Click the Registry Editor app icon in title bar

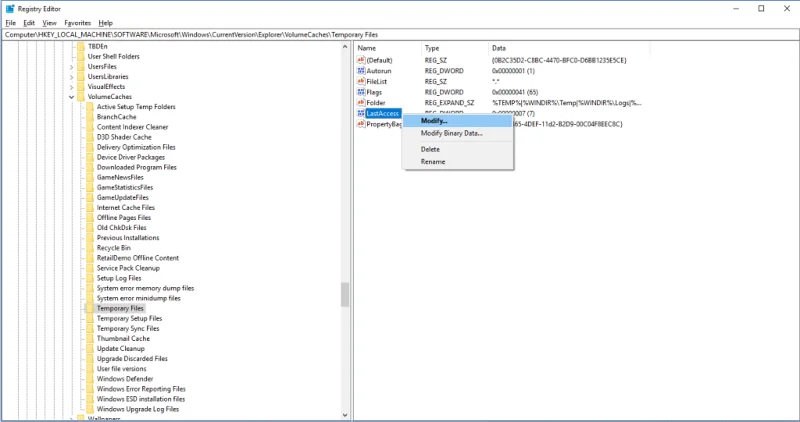pos(10,8)
